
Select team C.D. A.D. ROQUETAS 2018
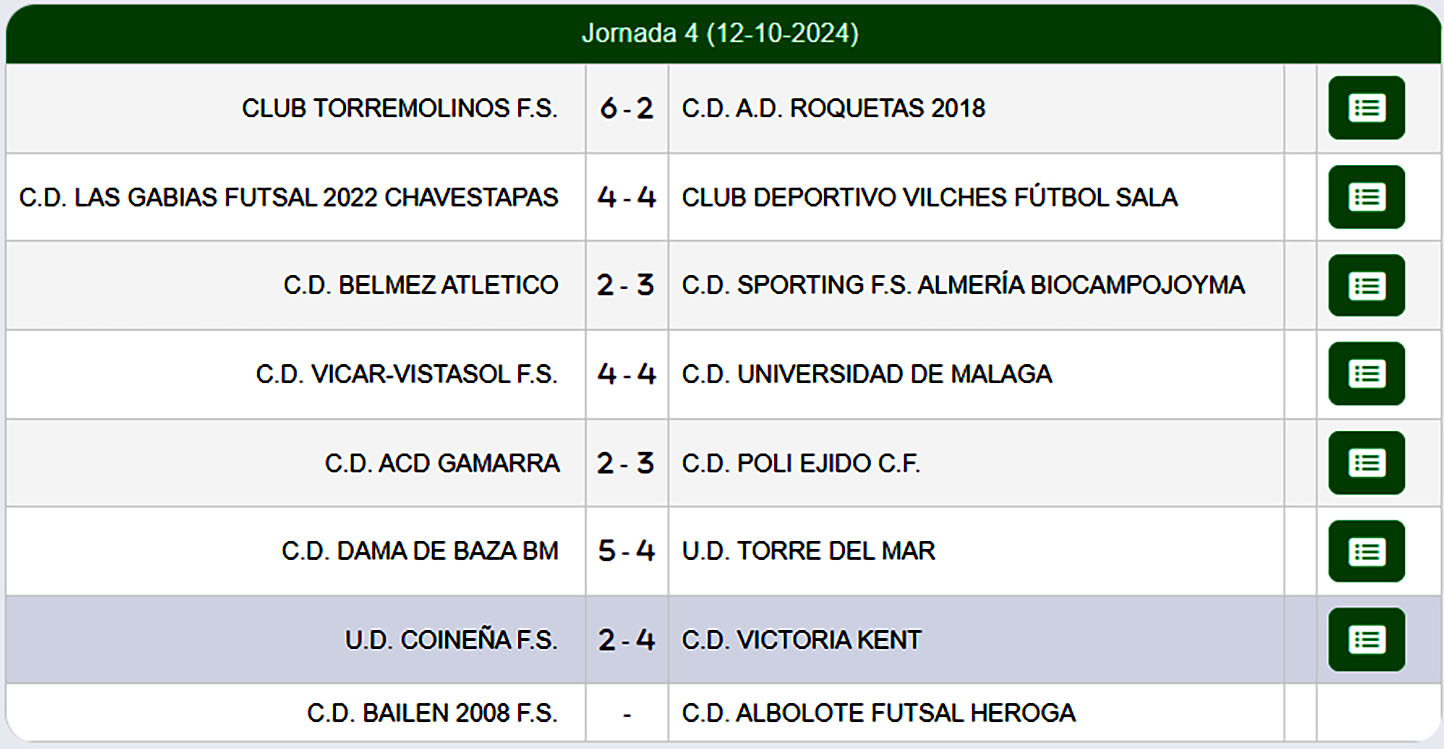(x=833, y=108)
